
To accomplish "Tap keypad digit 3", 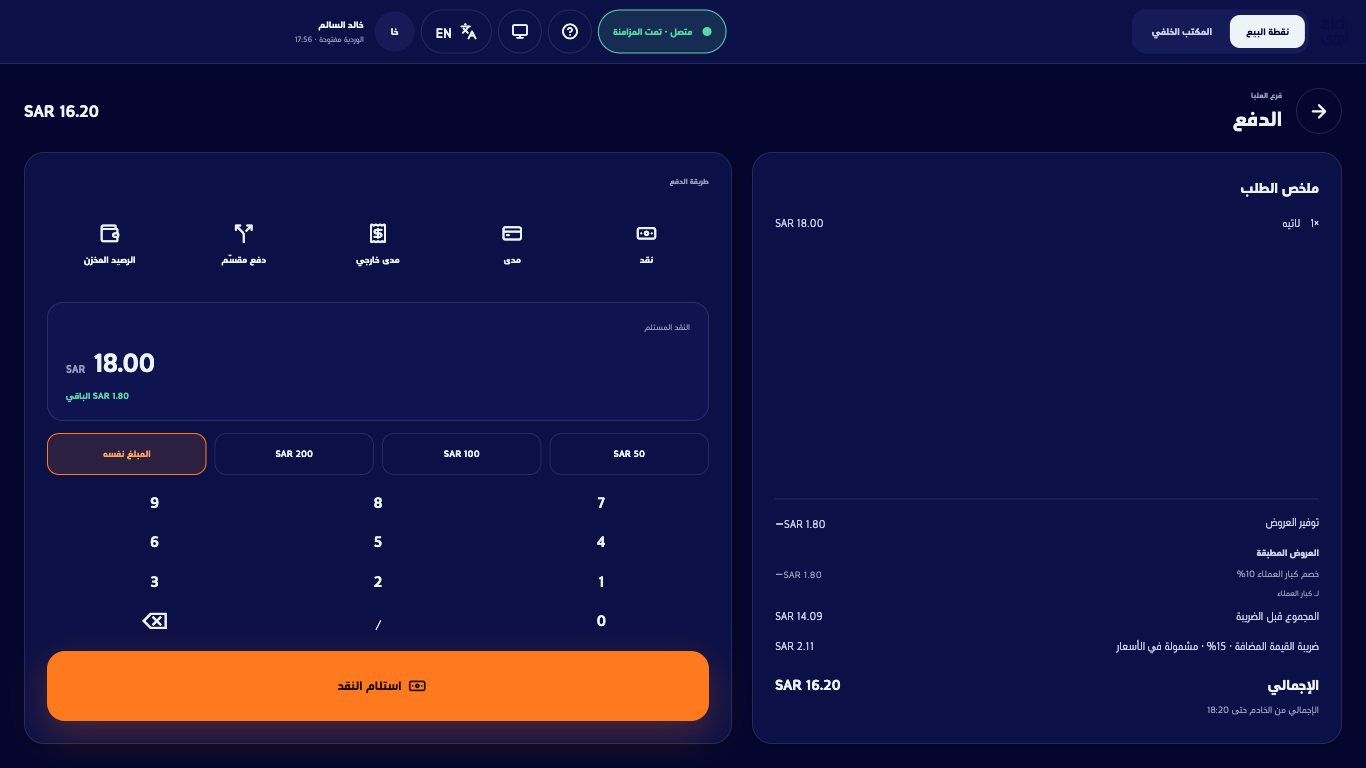I will pos(154,582).
